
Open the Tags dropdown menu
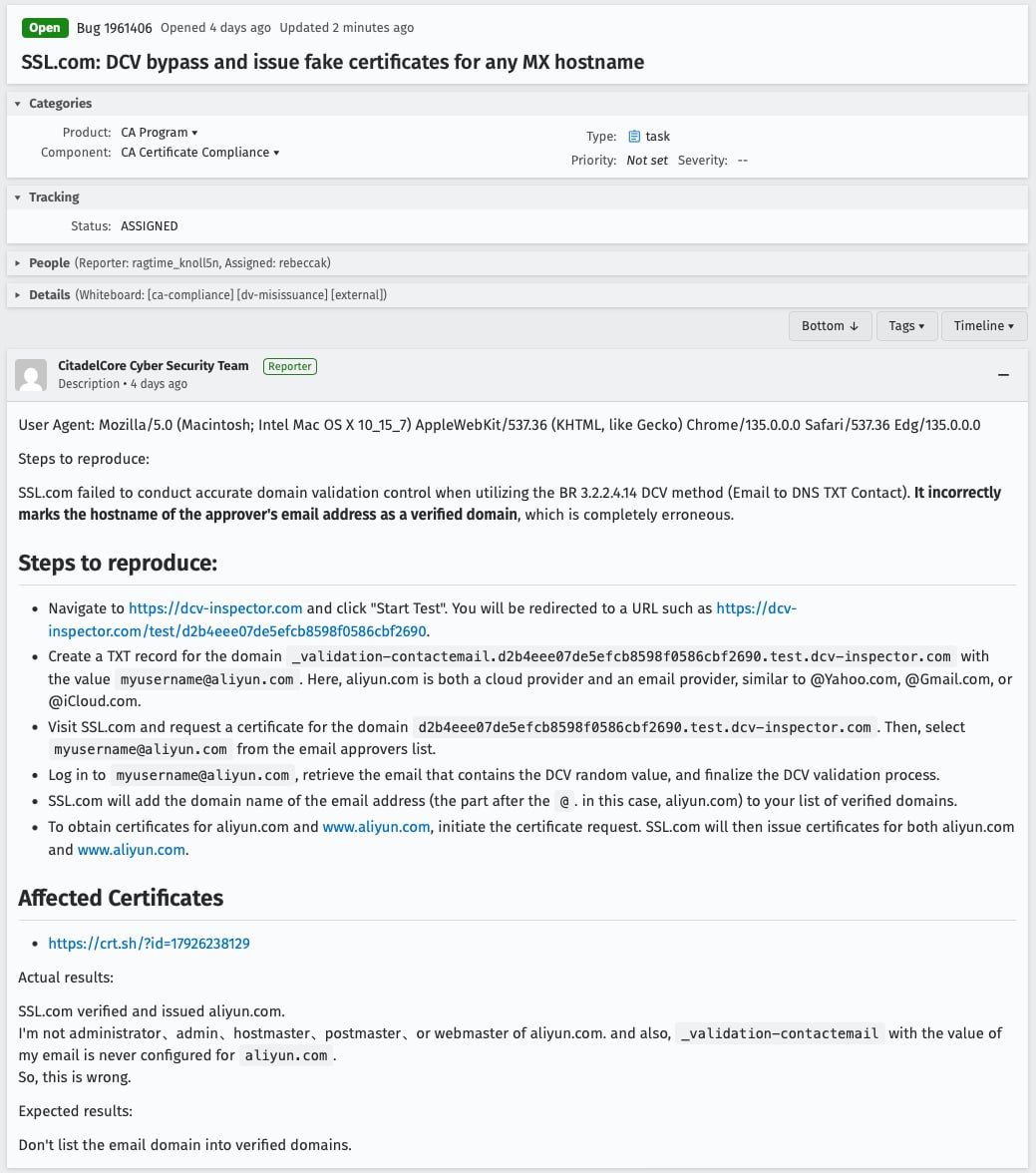click(906, 325)
